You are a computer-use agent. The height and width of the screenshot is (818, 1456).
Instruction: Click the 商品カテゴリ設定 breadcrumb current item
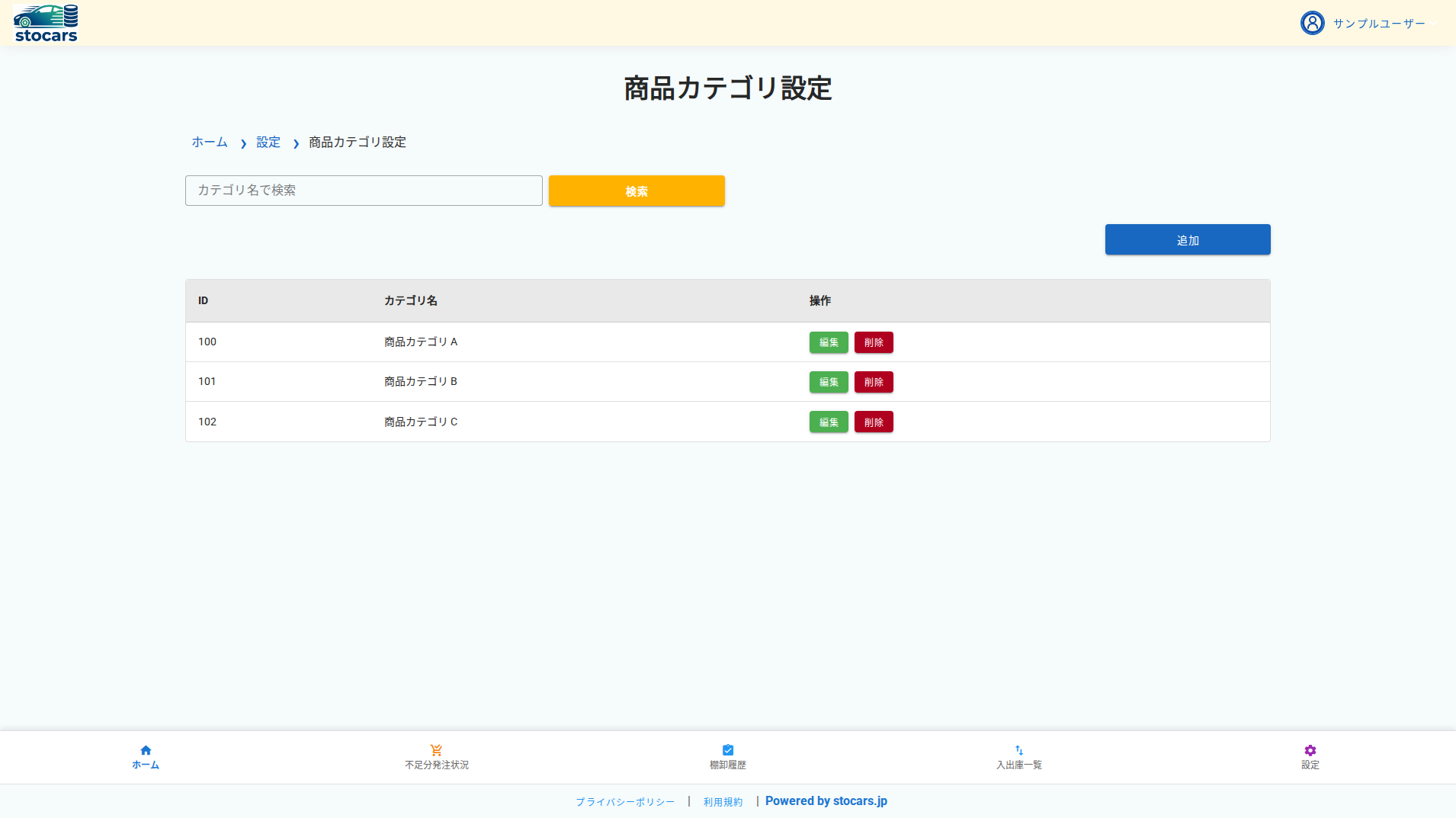[358, 142]
